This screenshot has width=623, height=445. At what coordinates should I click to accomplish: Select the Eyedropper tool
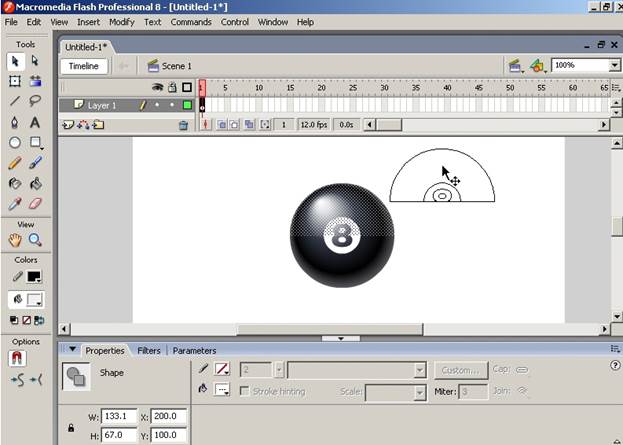[x=15, y=204]
